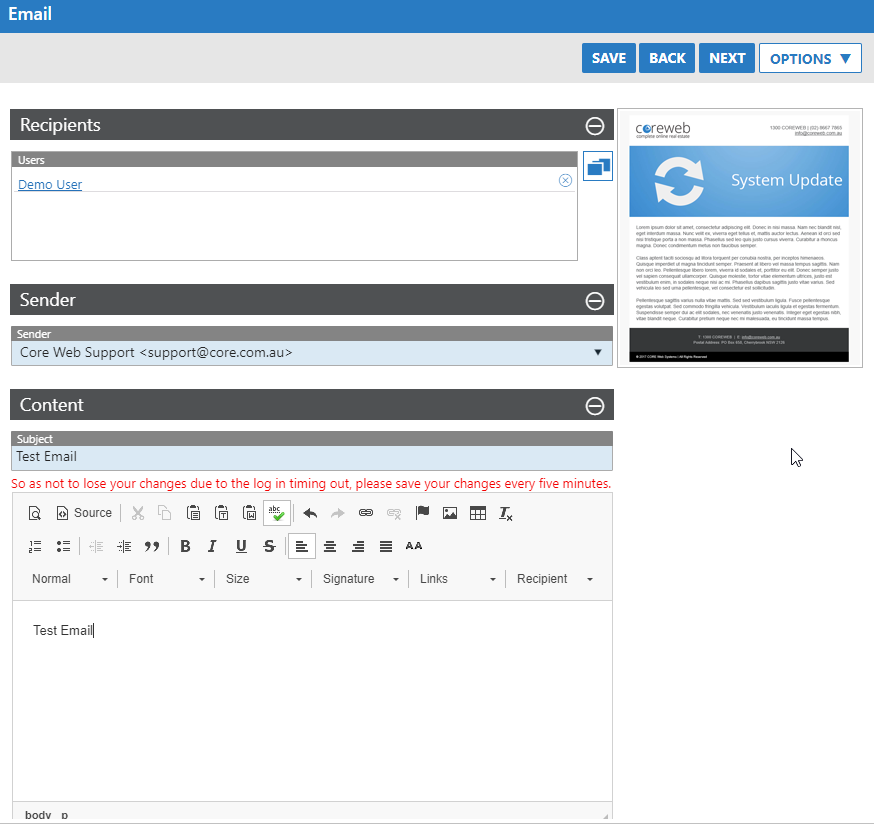Toggle bold formatting

pyautogui.click(x=185, y=546)
